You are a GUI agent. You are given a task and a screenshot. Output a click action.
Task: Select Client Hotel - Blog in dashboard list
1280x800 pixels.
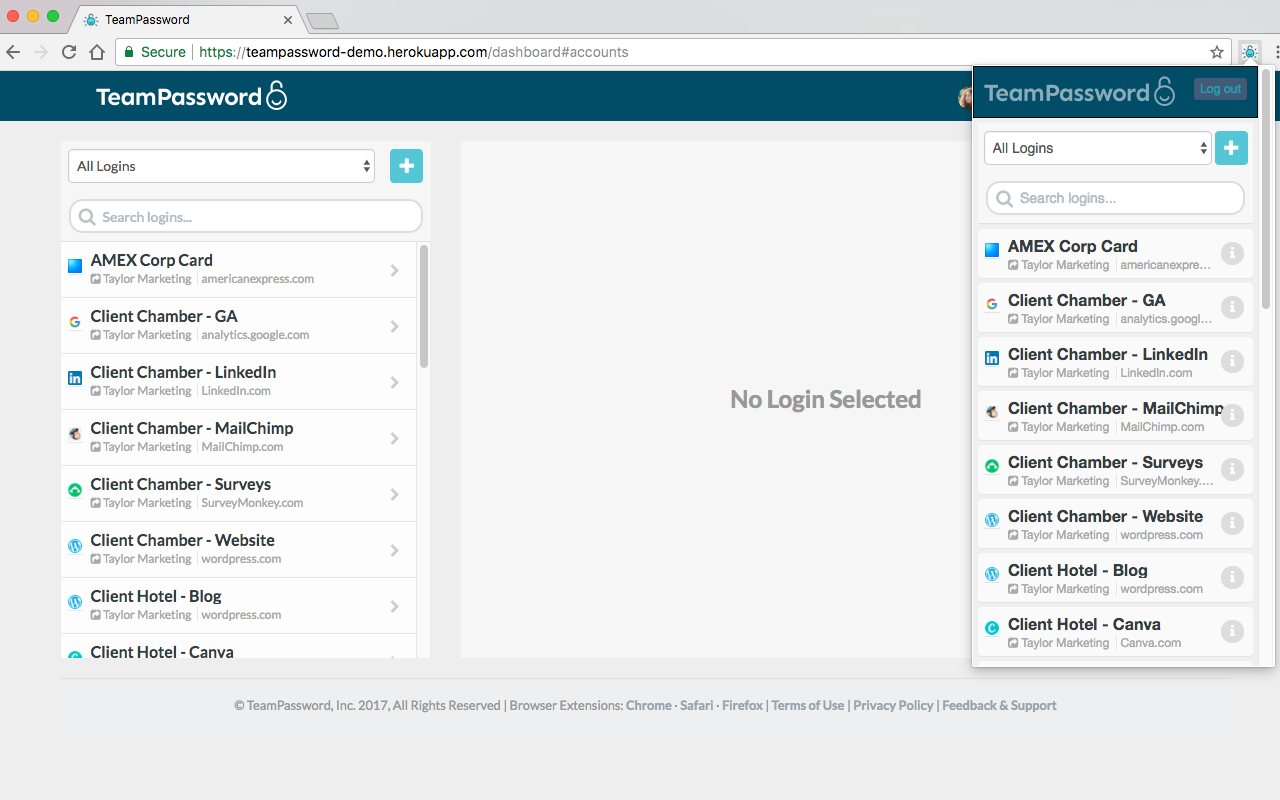pos(238,605)
